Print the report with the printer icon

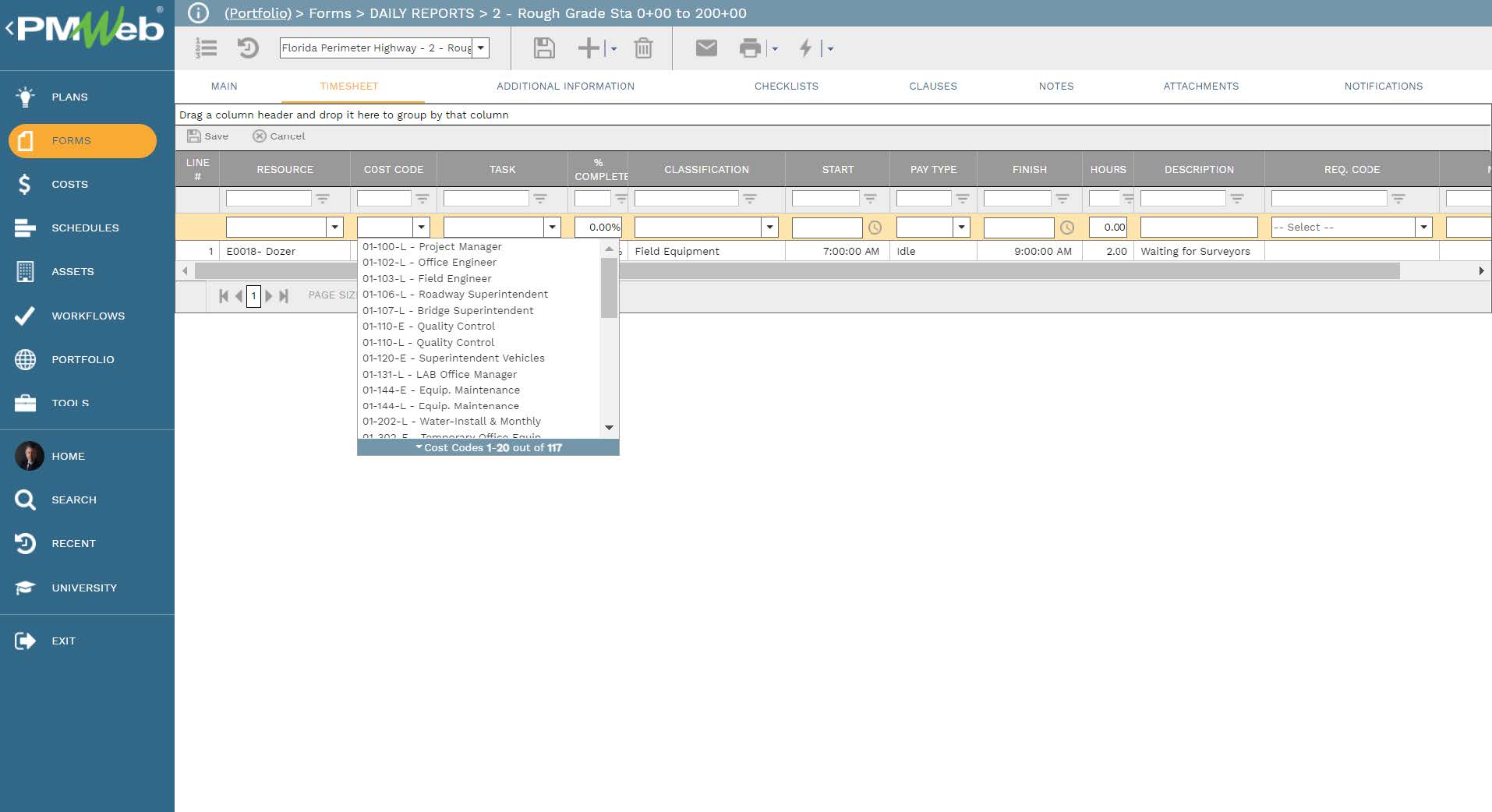750,48
